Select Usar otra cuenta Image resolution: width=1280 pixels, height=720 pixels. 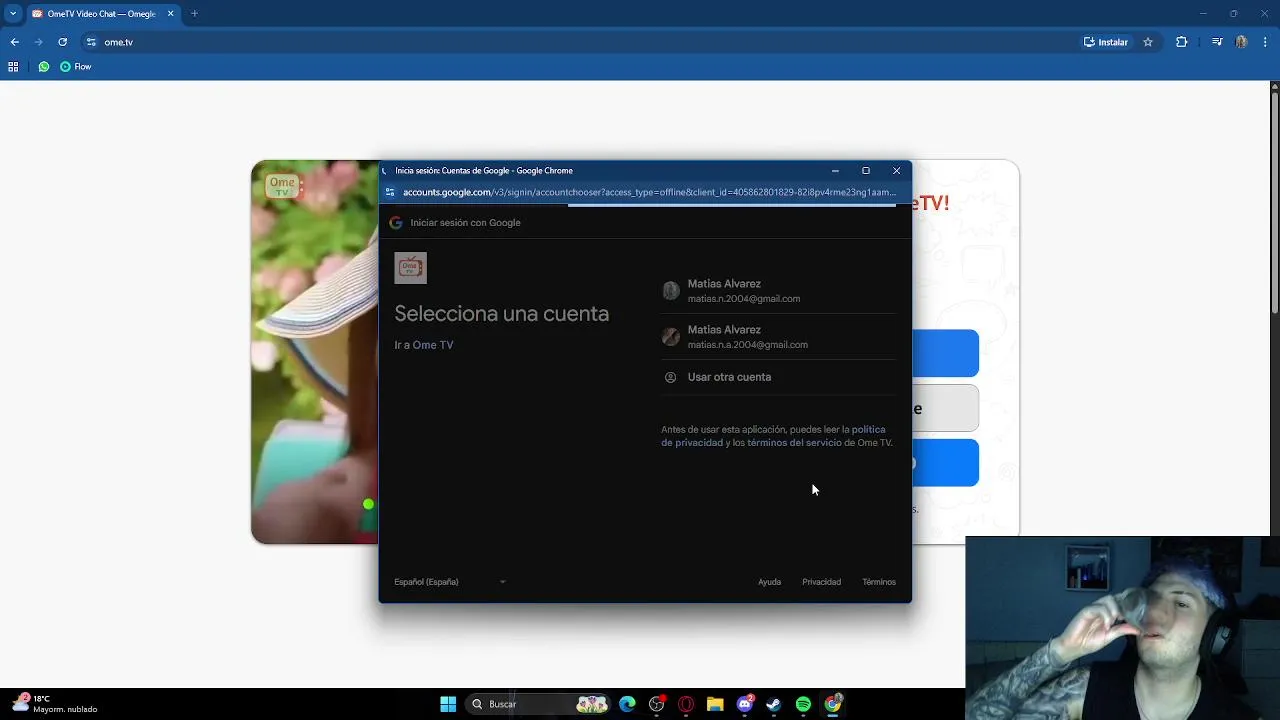(778, 377)
